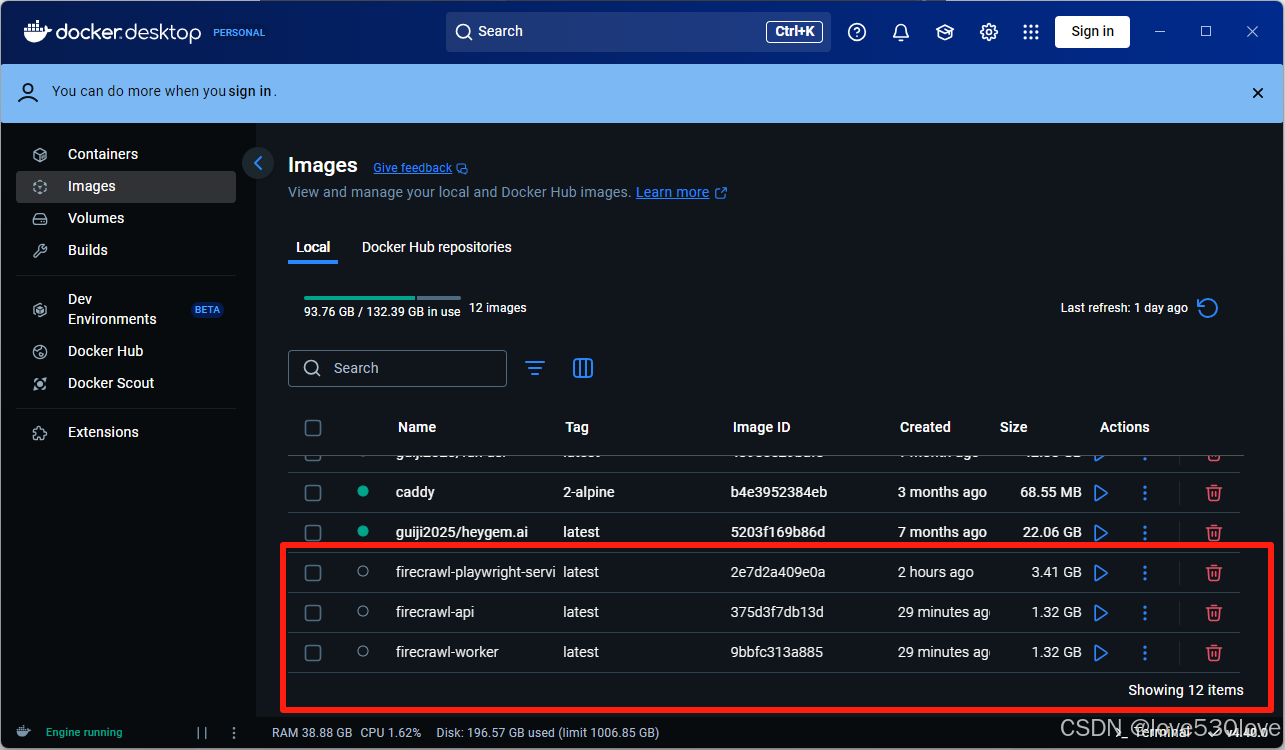Toggle the select-all images checkbox
This screenshot has width=1285, height=750.
click(x=313, y=428)
